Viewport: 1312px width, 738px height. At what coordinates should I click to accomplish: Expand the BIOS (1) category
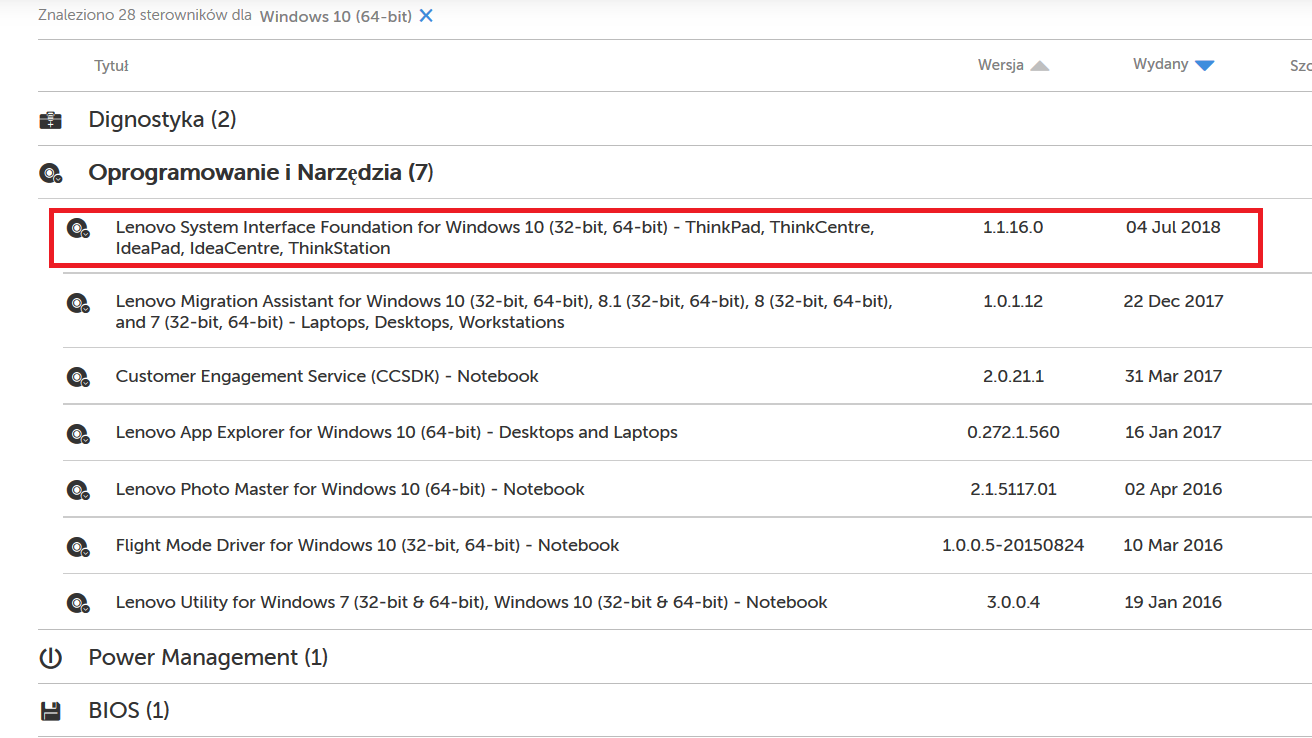click(129, 710)
